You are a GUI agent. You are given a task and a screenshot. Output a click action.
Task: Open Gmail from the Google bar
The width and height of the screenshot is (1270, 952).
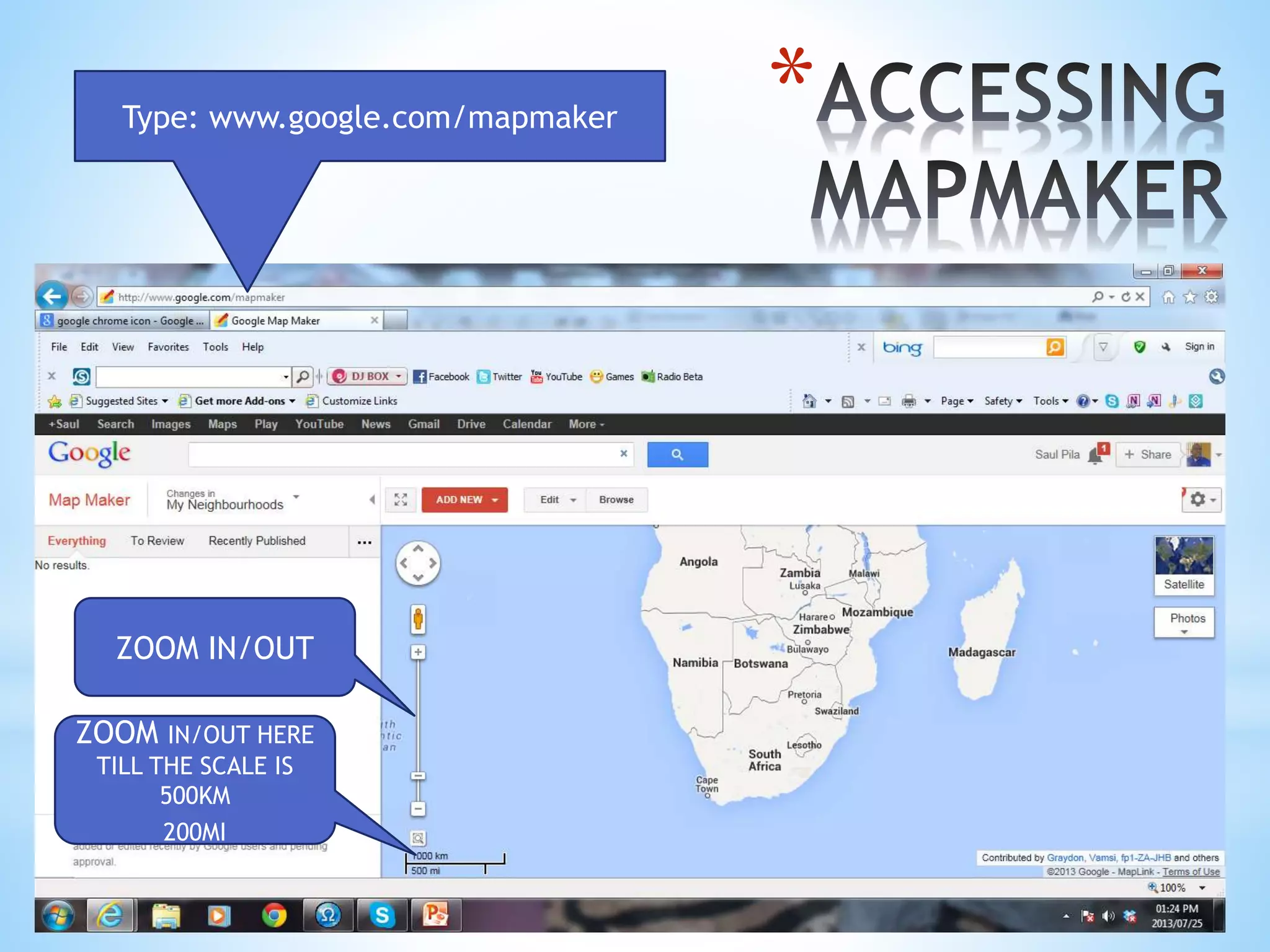tap(424, 425)
